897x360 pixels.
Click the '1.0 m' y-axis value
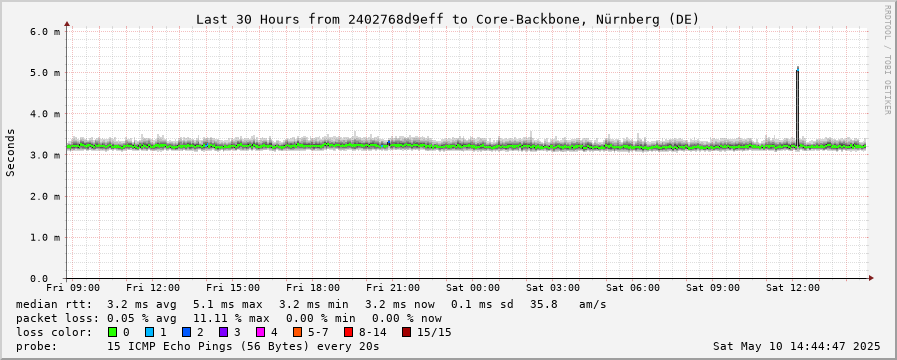[x=45, y=238]
